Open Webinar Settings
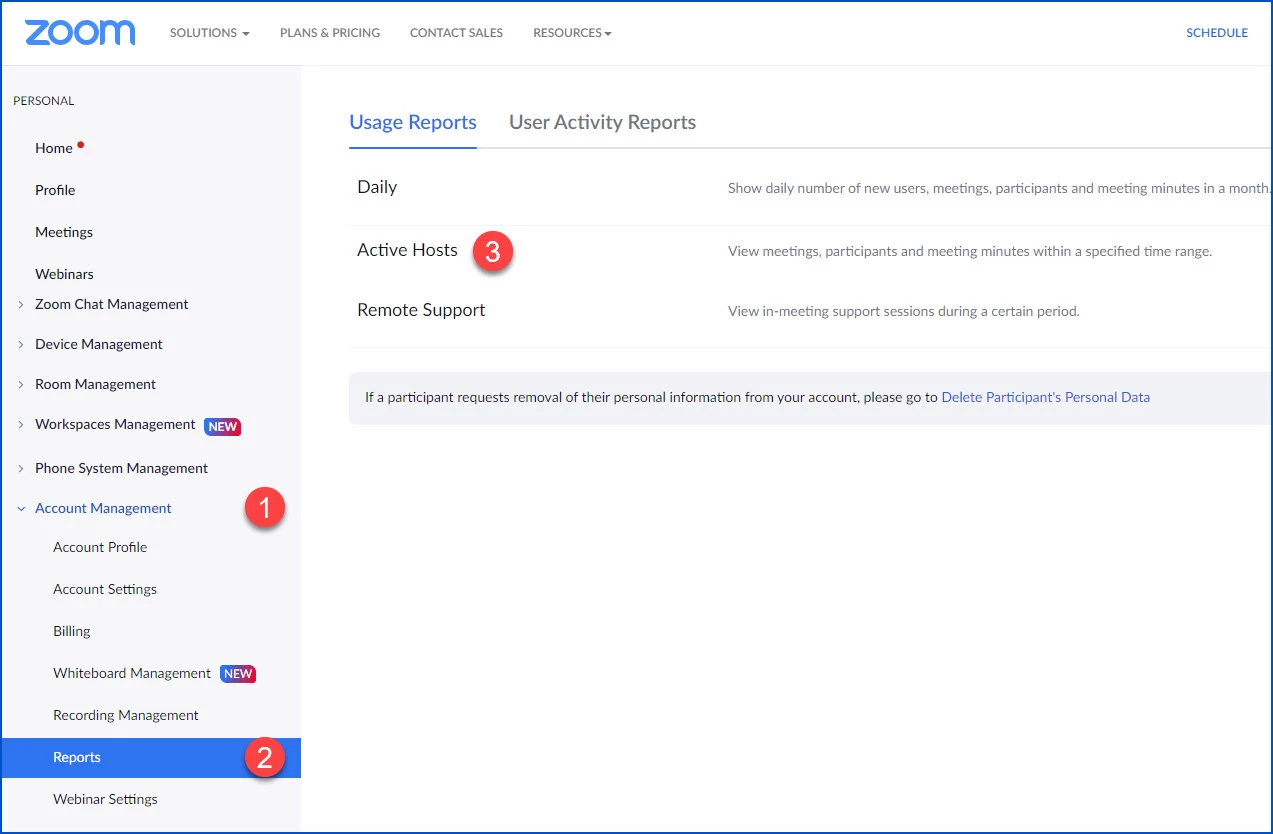Viewport: 1273px width, 834px height. coord(105,799)
